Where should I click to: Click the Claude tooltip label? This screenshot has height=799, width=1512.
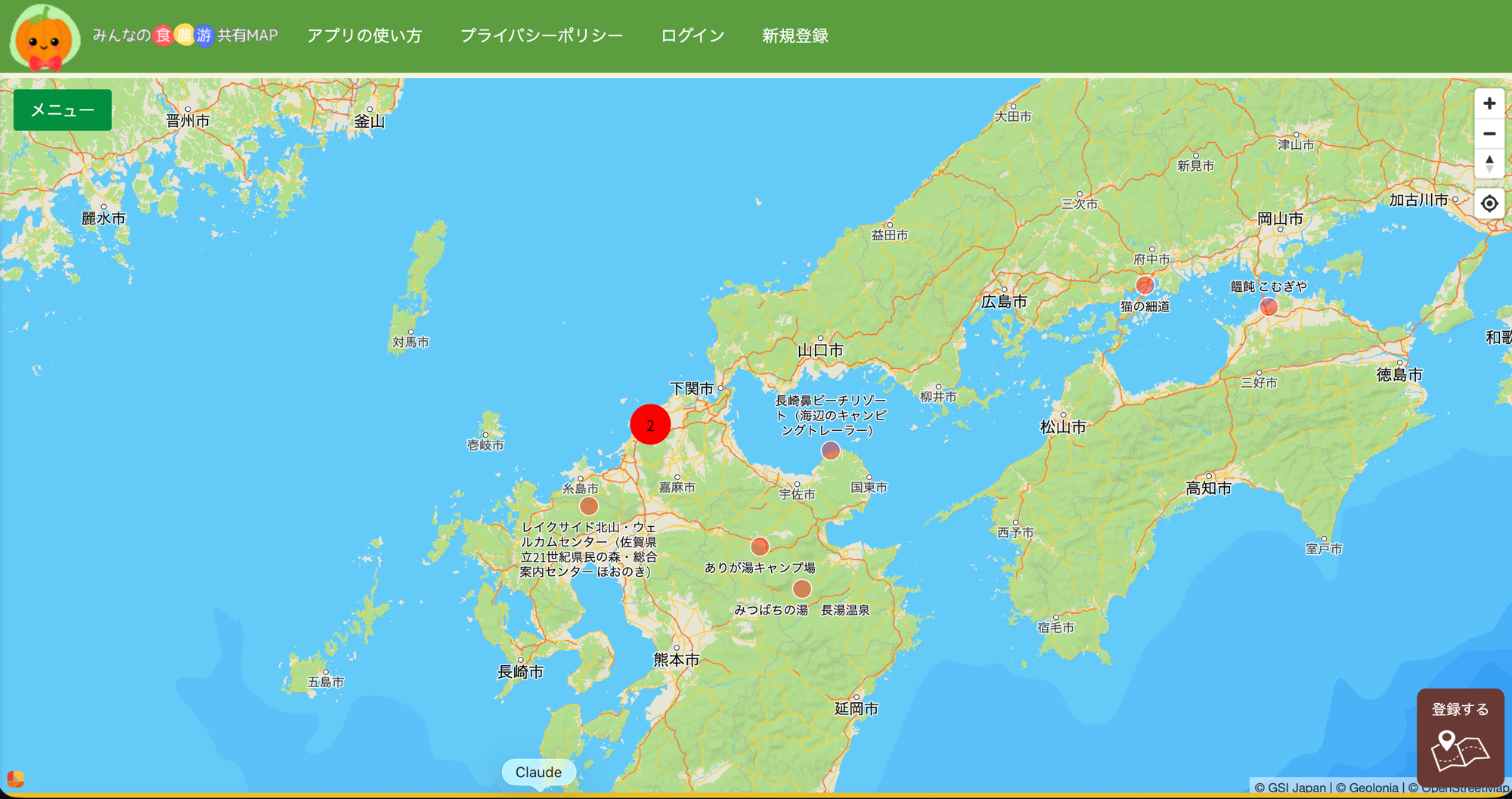click(x=538, y=772)
